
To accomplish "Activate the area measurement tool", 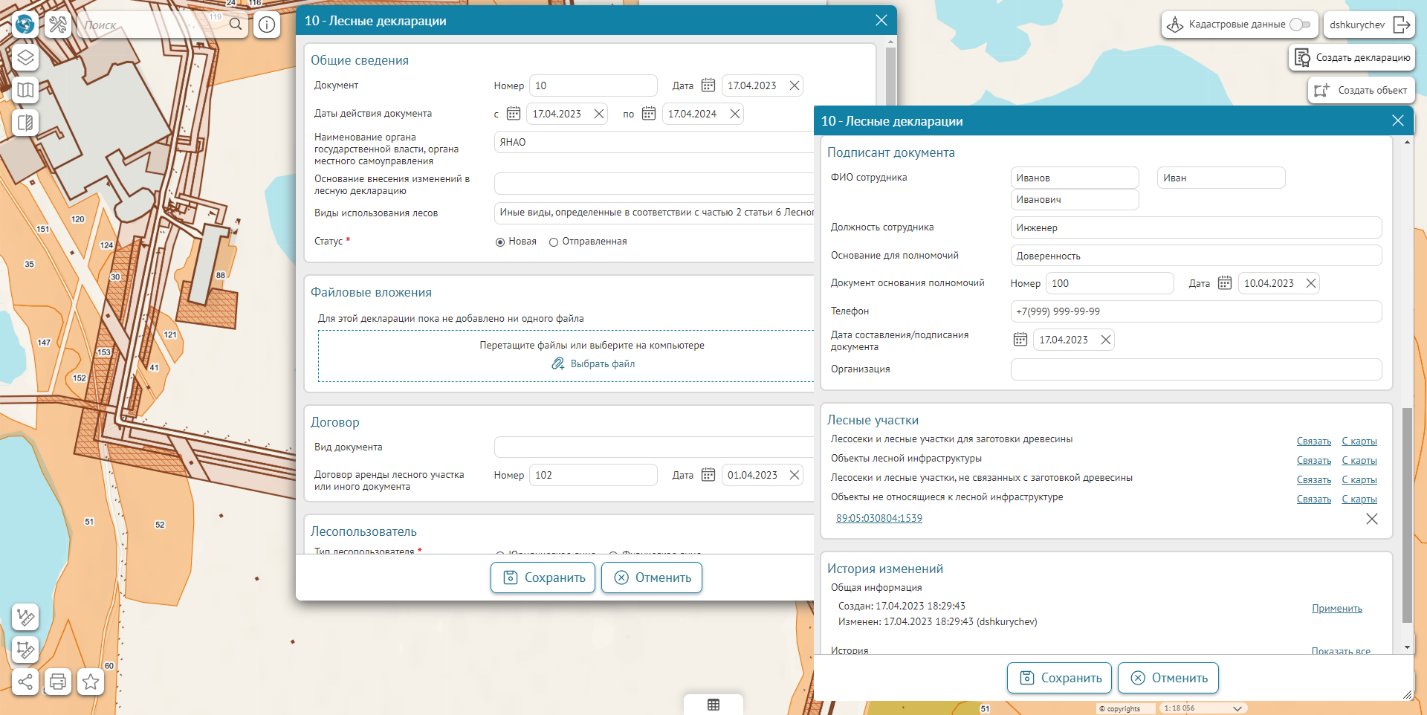I will point(25,650).
